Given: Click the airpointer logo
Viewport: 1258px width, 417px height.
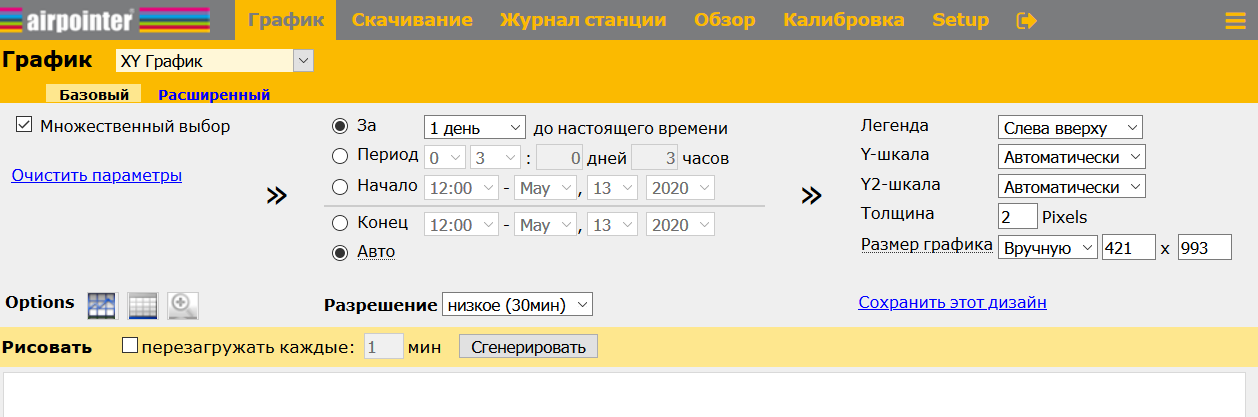Looking at the screenshot, I should (x=105, y=20).
